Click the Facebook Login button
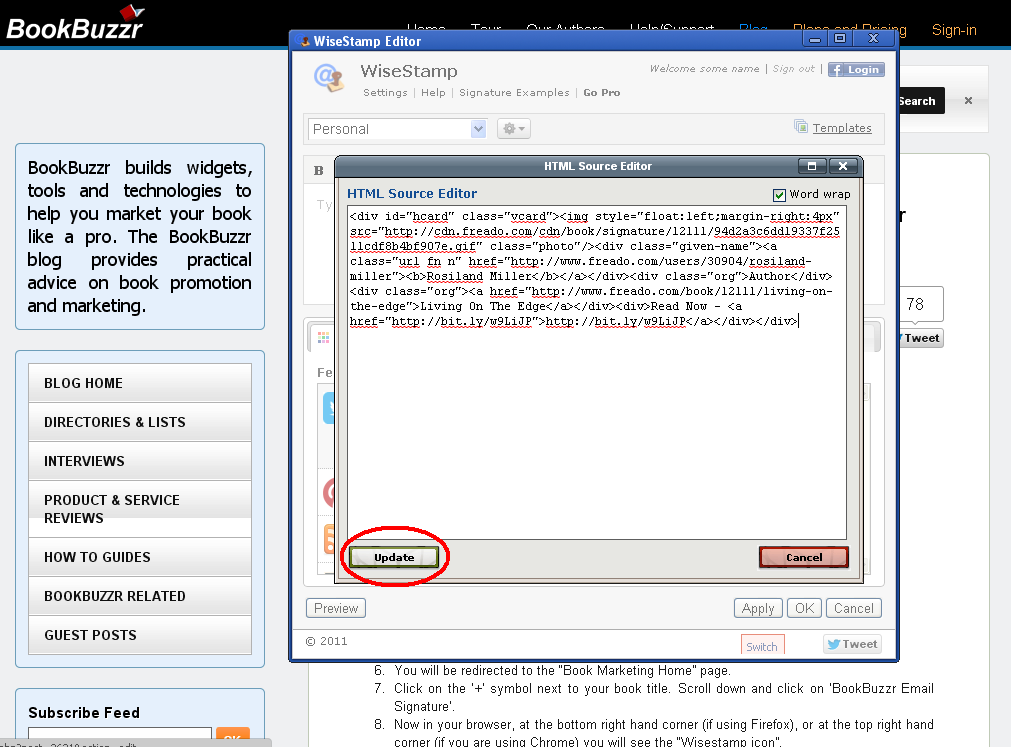The height and width of the screenshot is (747, 1011). [x=855, y=70]
